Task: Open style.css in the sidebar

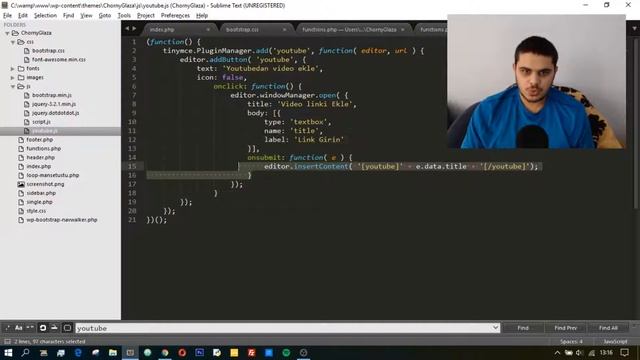Action: coord(36,211)
